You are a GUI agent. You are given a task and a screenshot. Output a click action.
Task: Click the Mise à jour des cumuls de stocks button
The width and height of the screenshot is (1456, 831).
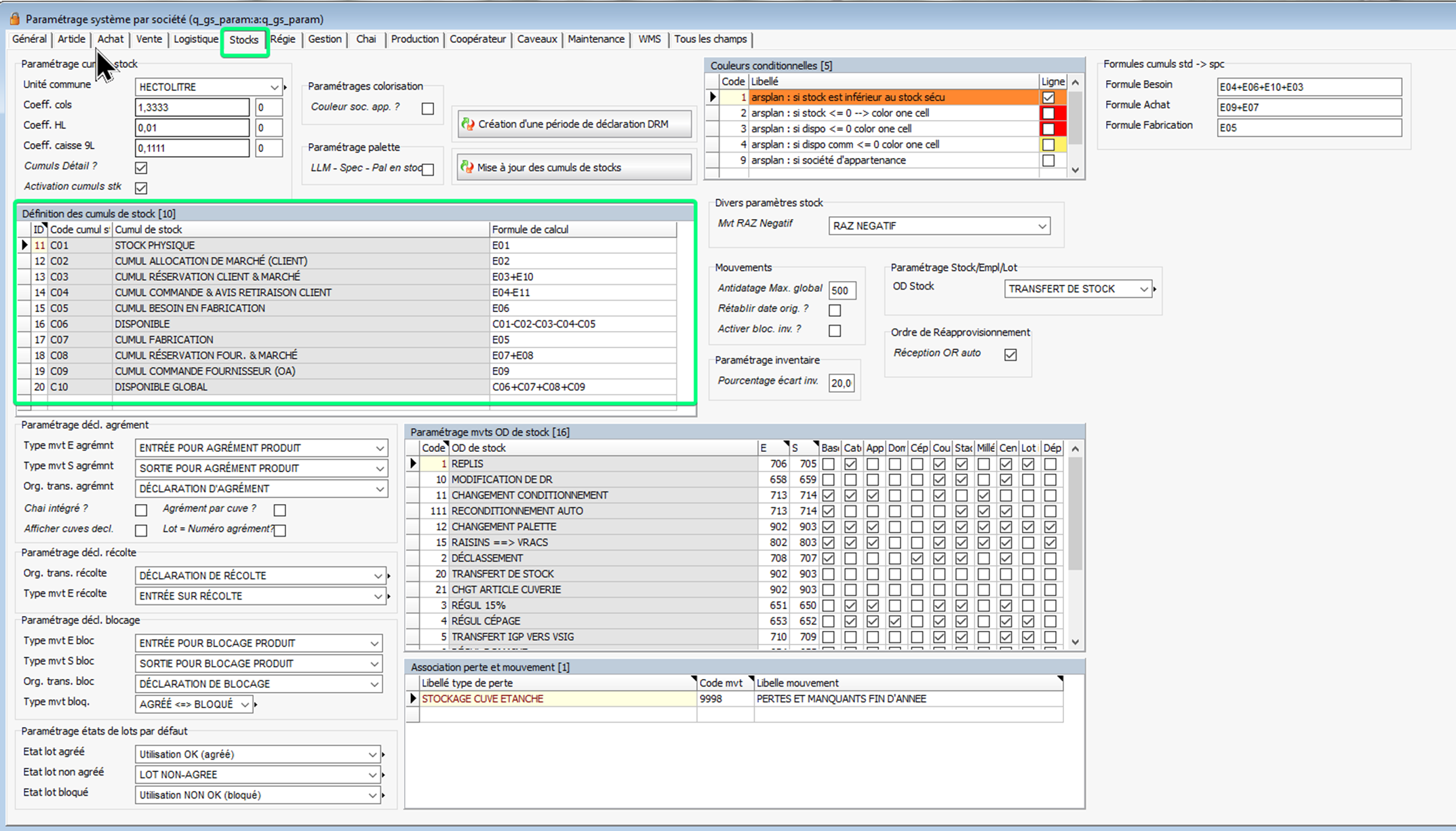click(x=574, y=168)
